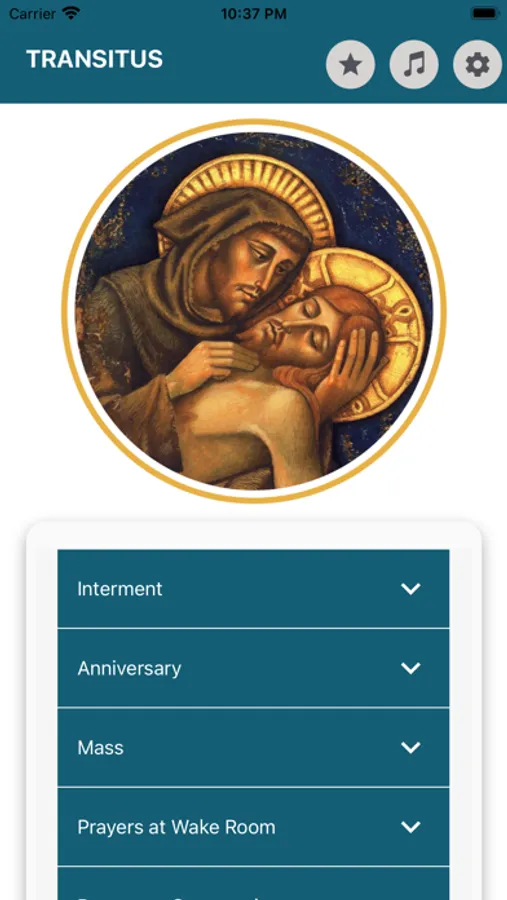Tap the Wi-Fi status icon
The width and height of the screenshot is (507, 900).
(71, 13)
